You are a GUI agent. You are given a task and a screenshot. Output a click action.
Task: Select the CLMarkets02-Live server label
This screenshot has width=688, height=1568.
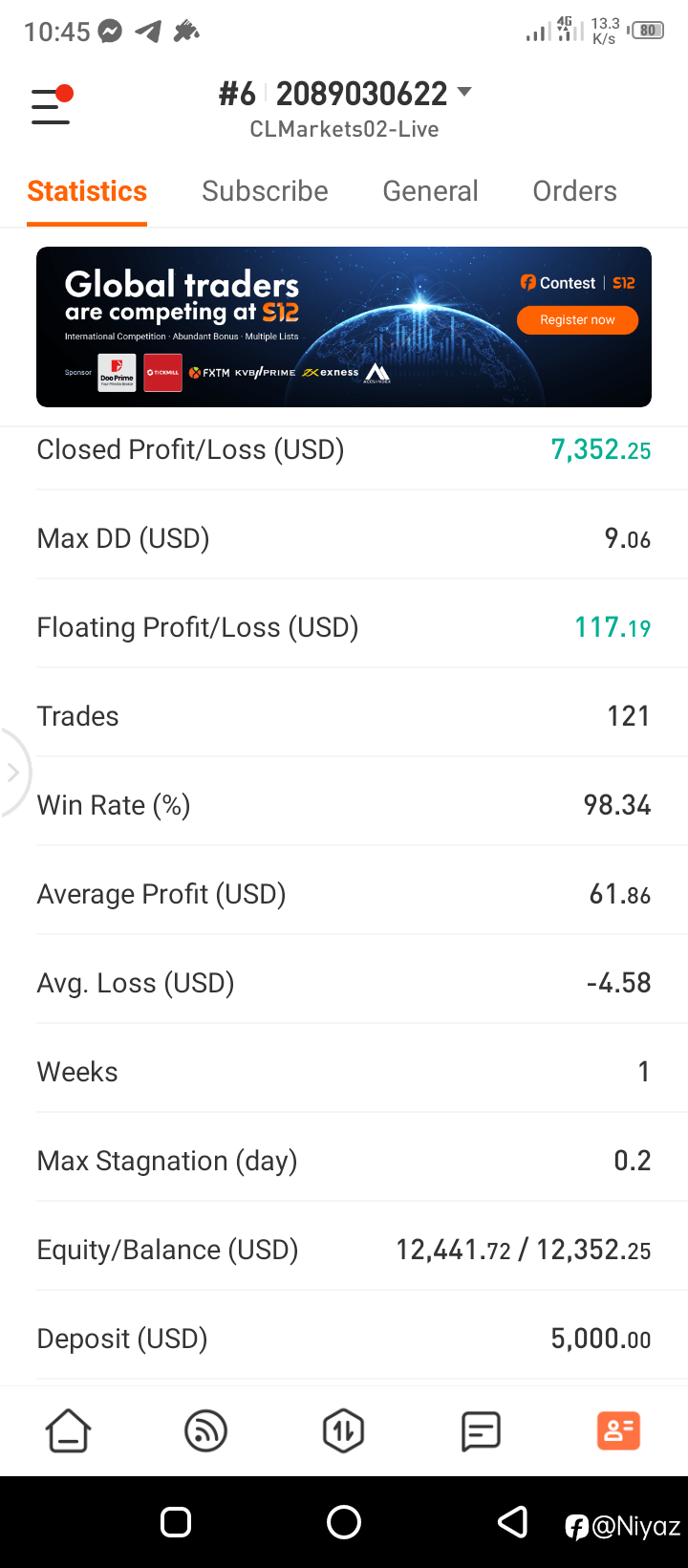(344, 130)
